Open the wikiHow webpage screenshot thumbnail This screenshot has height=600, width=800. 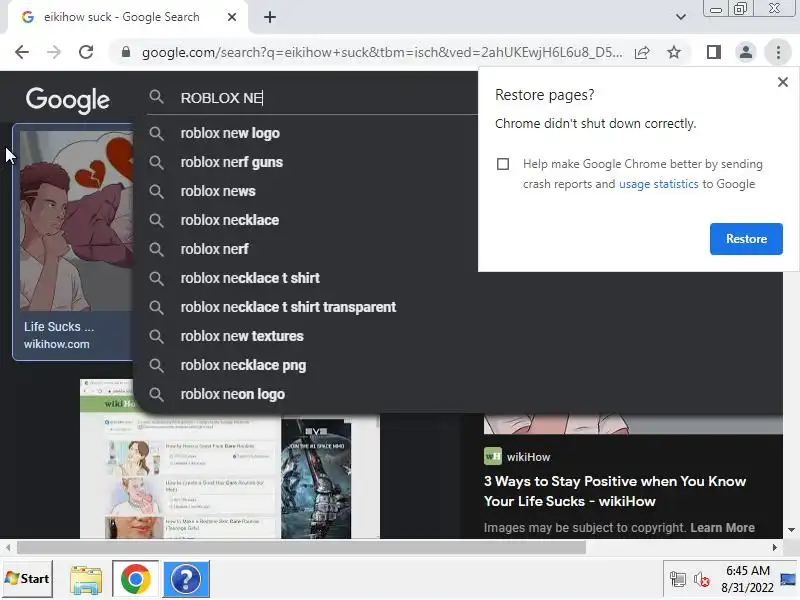coord(230,459)
